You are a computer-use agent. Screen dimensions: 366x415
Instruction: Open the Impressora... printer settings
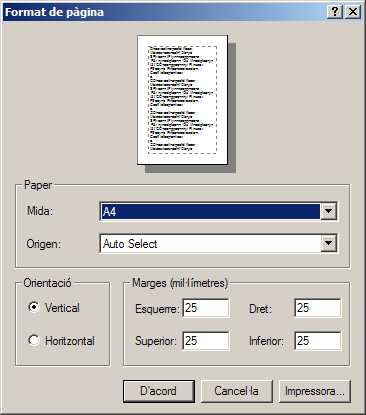click(x=315, y=391)
